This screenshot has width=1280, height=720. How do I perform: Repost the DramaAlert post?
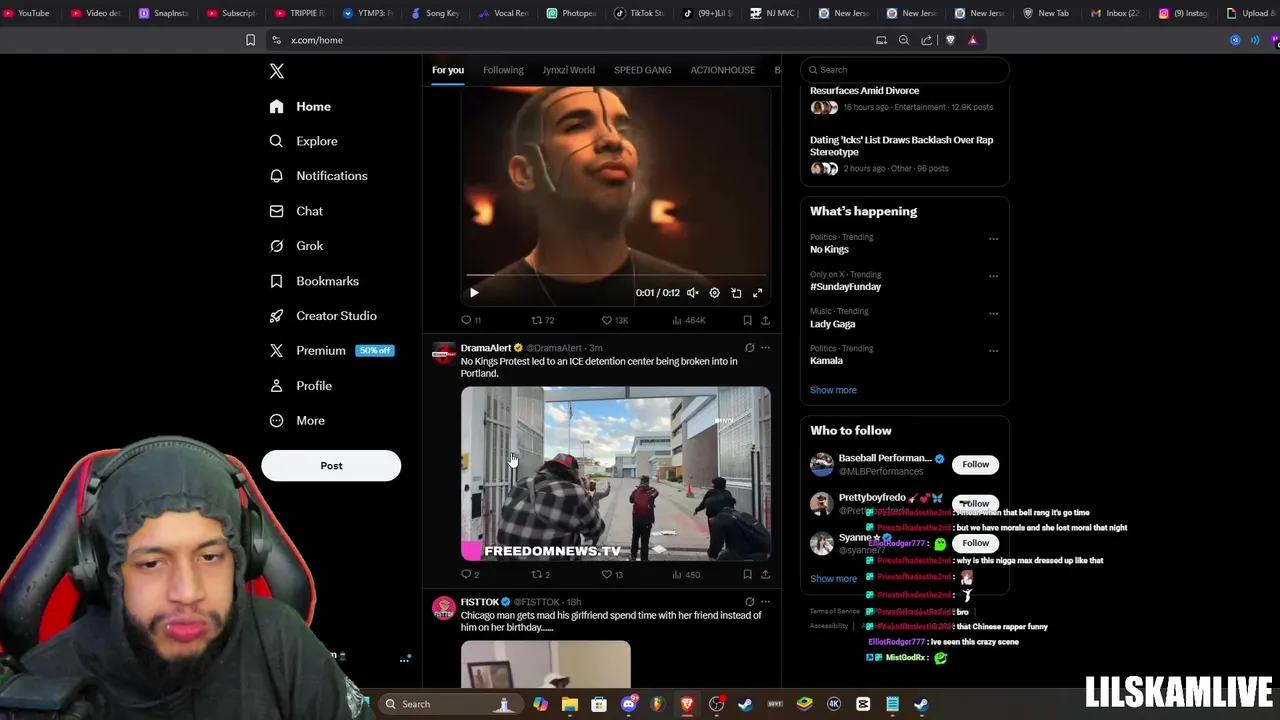point(540,574)
